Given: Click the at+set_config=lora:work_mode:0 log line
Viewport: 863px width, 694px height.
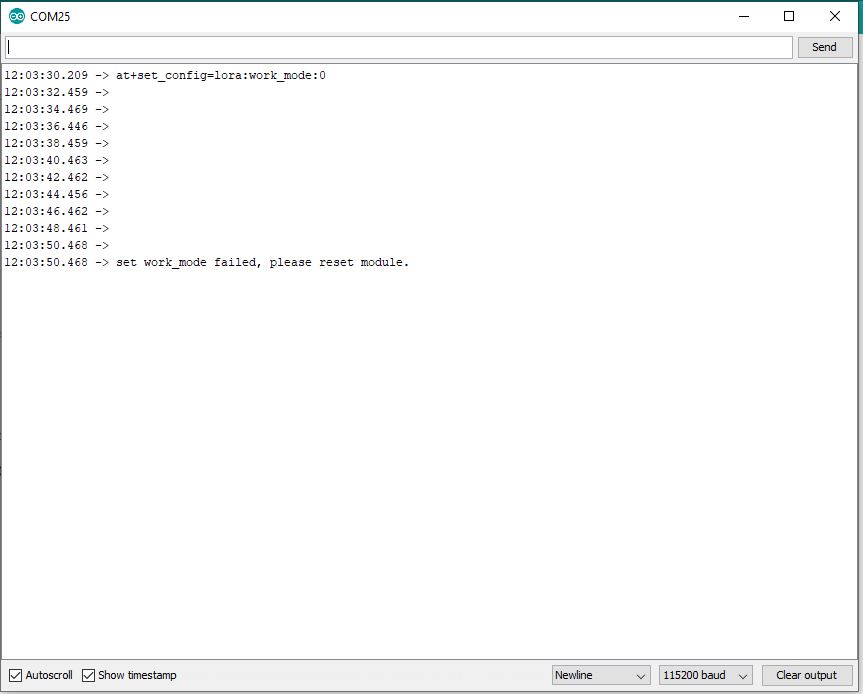Looking at the screenshot, I should (x=220, y=75).
